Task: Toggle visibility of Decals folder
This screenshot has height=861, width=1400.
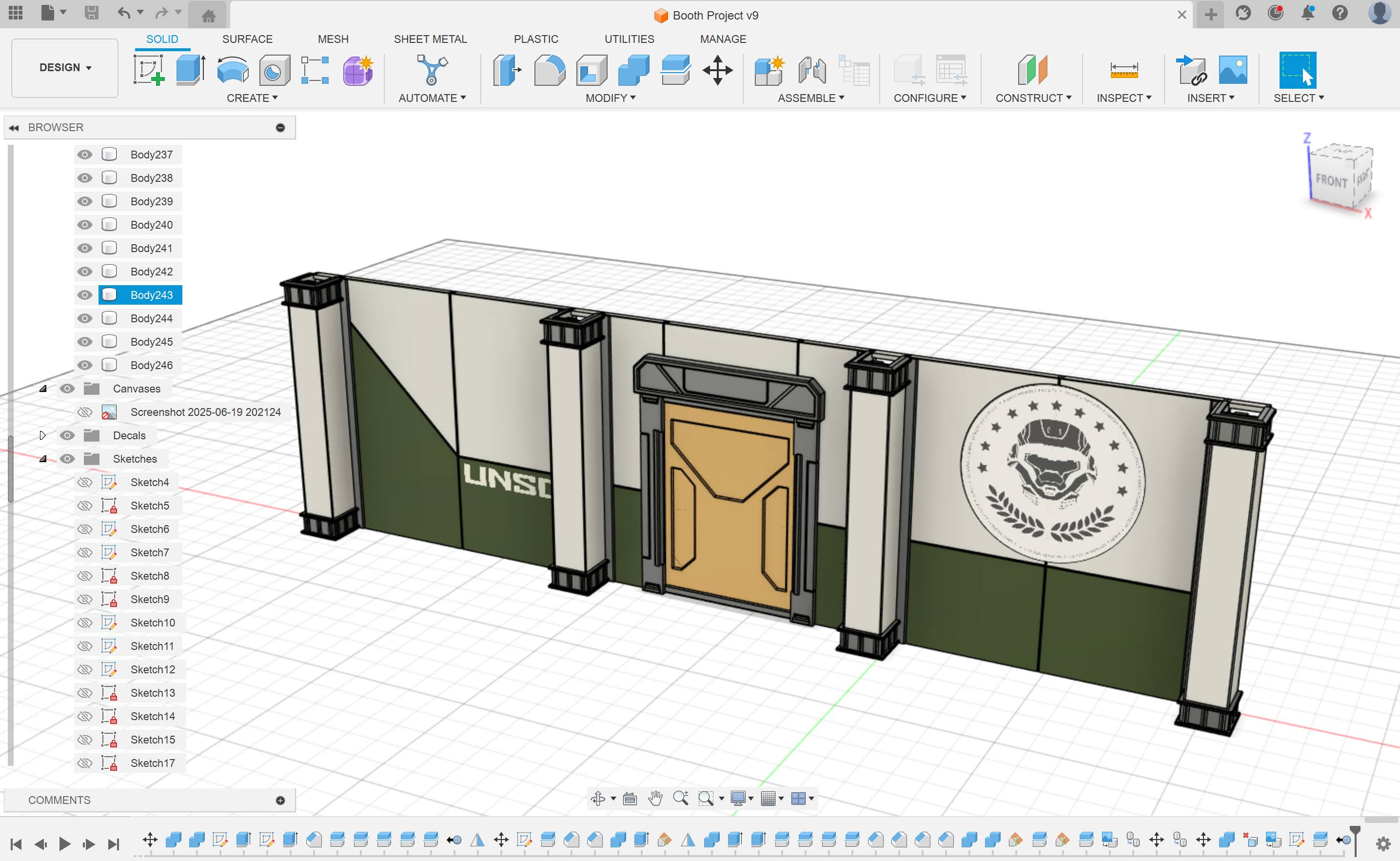Action: [67, 435]
